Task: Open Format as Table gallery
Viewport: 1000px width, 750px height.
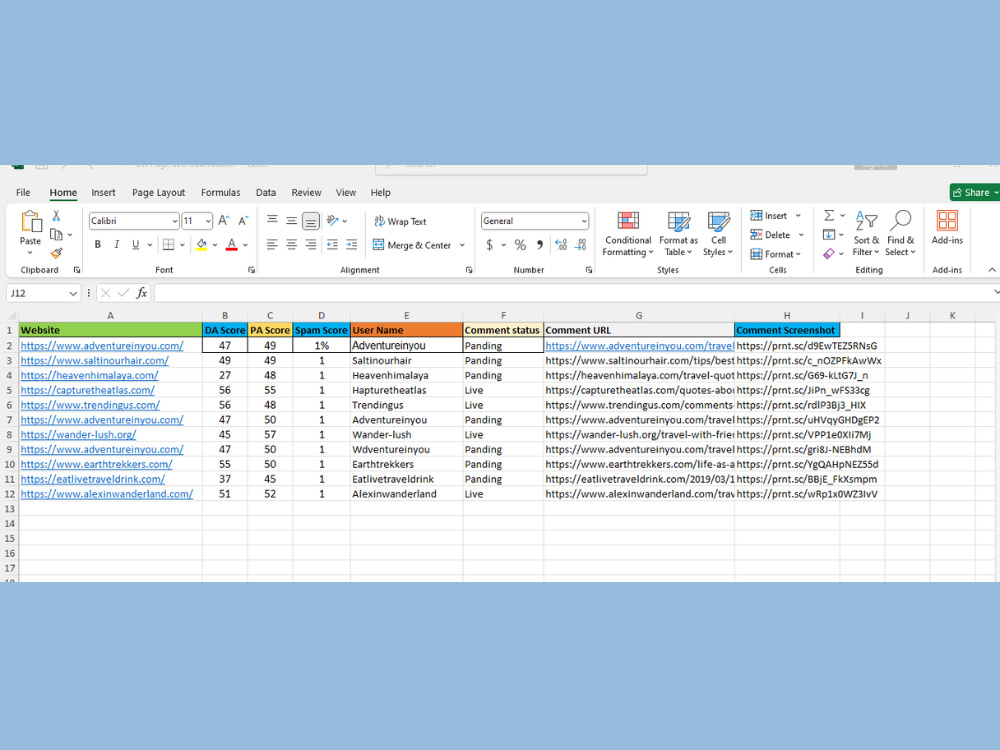Action: click(679, 234)
